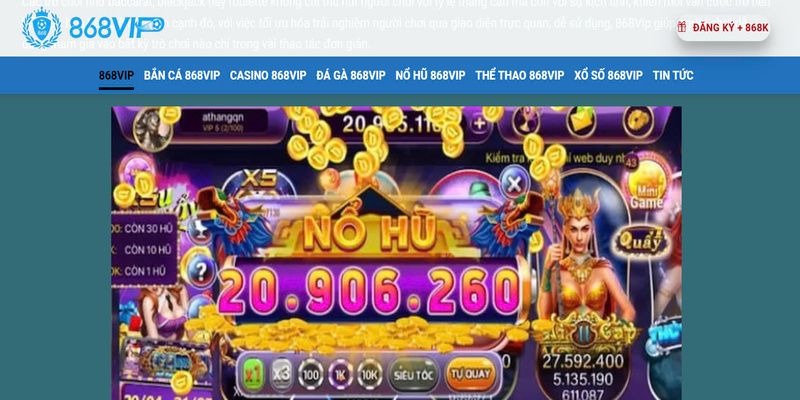
Task: Click the Tự Quay auto-spin button
Action: (471, 375)
